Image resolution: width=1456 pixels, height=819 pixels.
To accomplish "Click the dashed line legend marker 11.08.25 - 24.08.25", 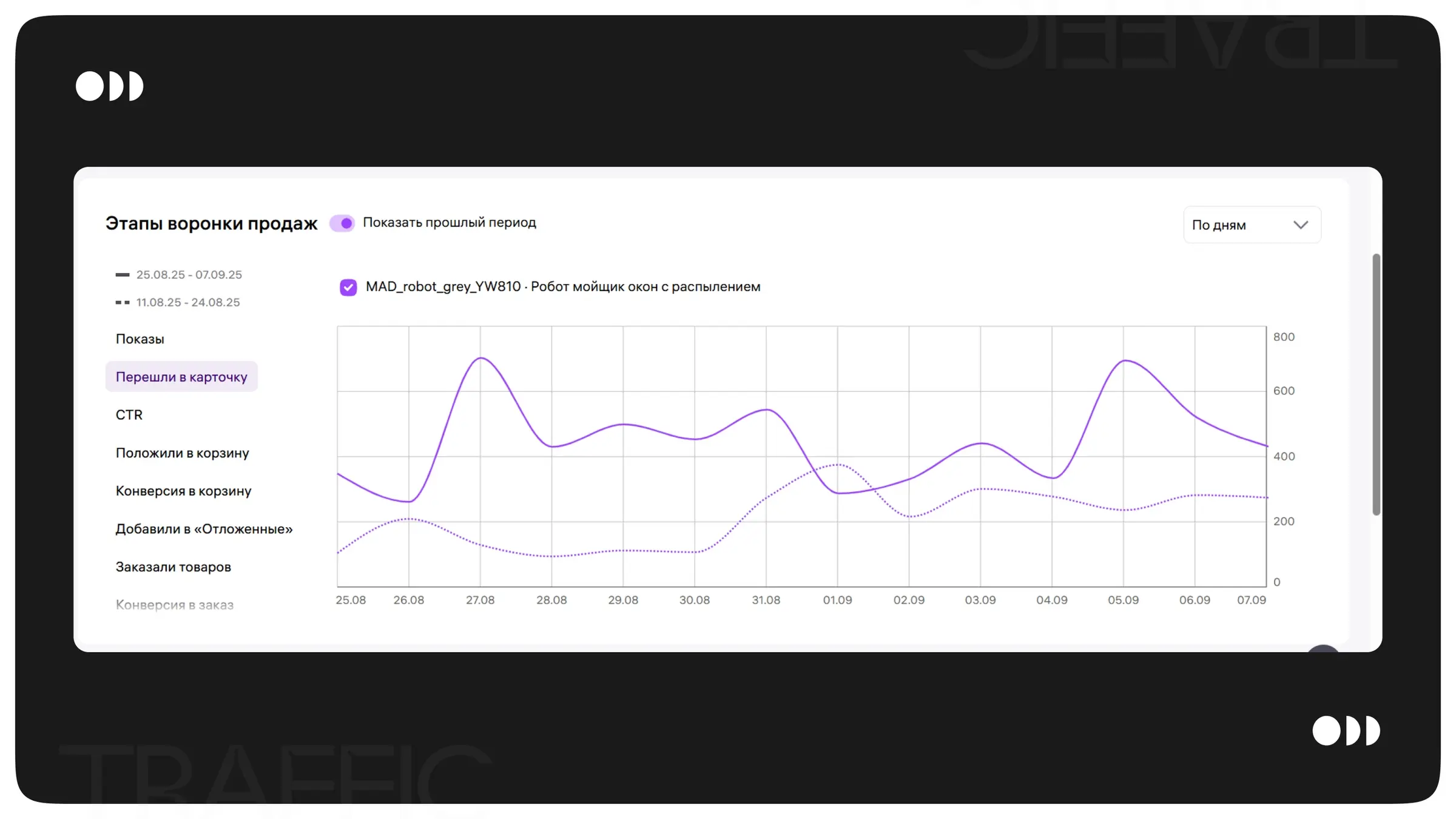I will [x=123, y=302].
